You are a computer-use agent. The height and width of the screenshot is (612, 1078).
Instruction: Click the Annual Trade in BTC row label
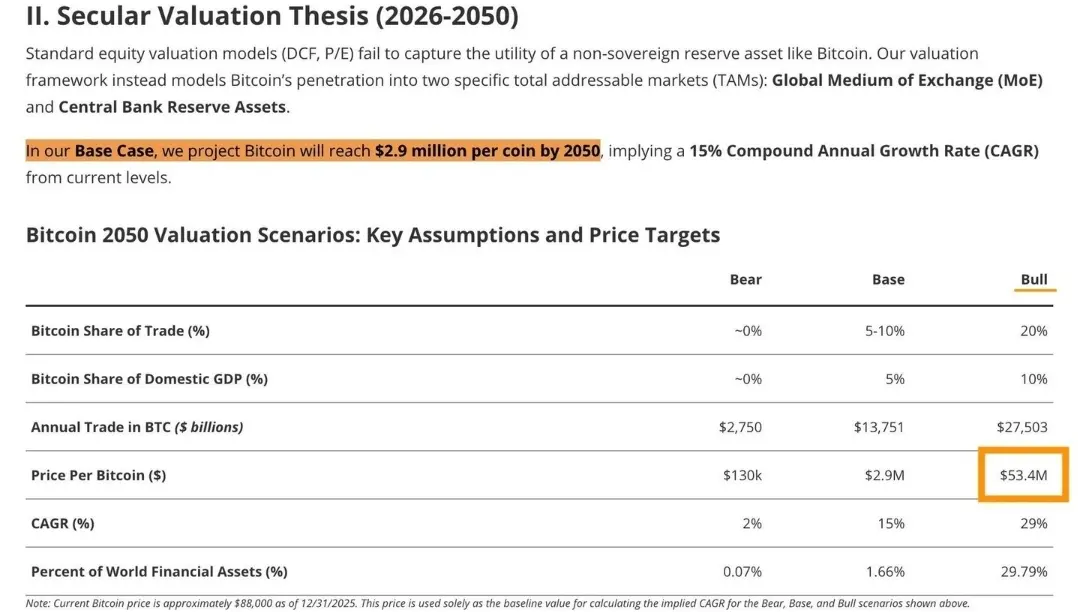tap(137, 427)
